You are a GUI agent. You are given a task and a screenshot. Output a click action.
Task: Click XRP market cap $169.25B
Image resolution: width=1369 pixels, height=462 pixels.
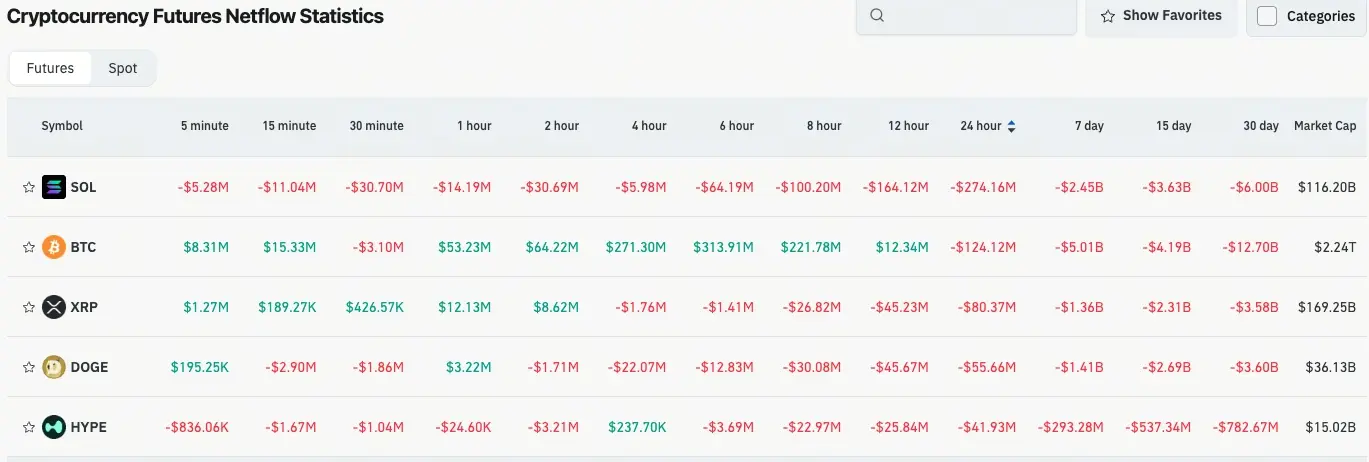pos(1327,307)
